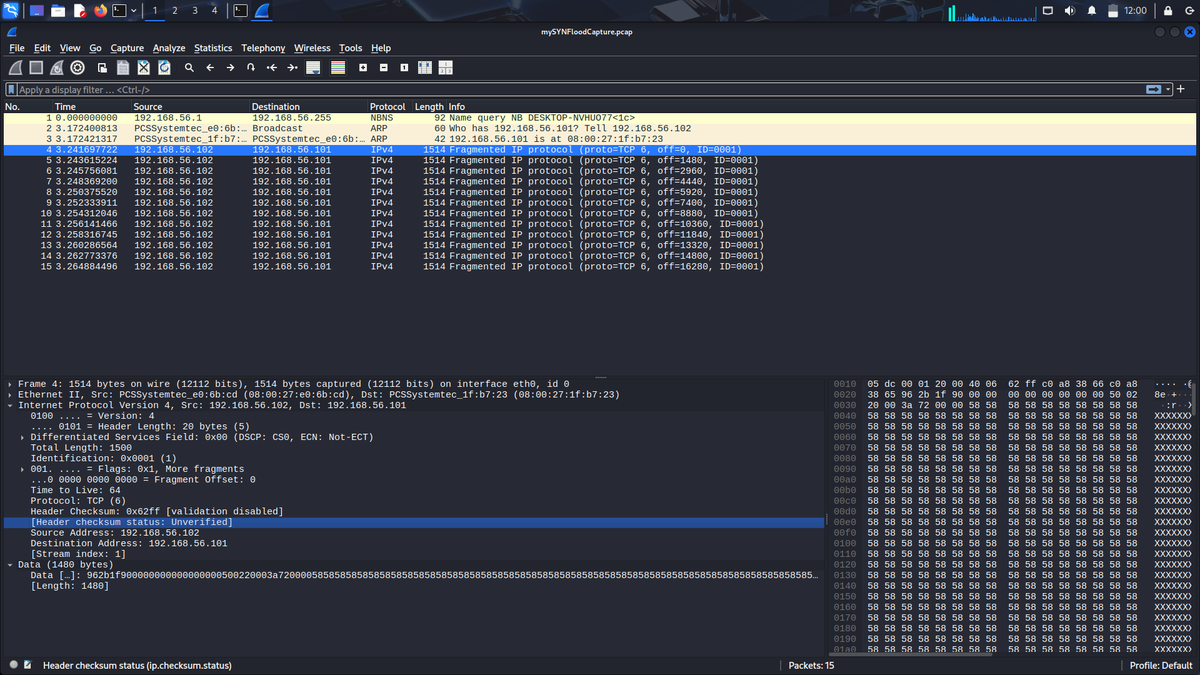Screen dimensions: 1200x675
Task: Go back in packet history arrow
Action: (210, 68)
